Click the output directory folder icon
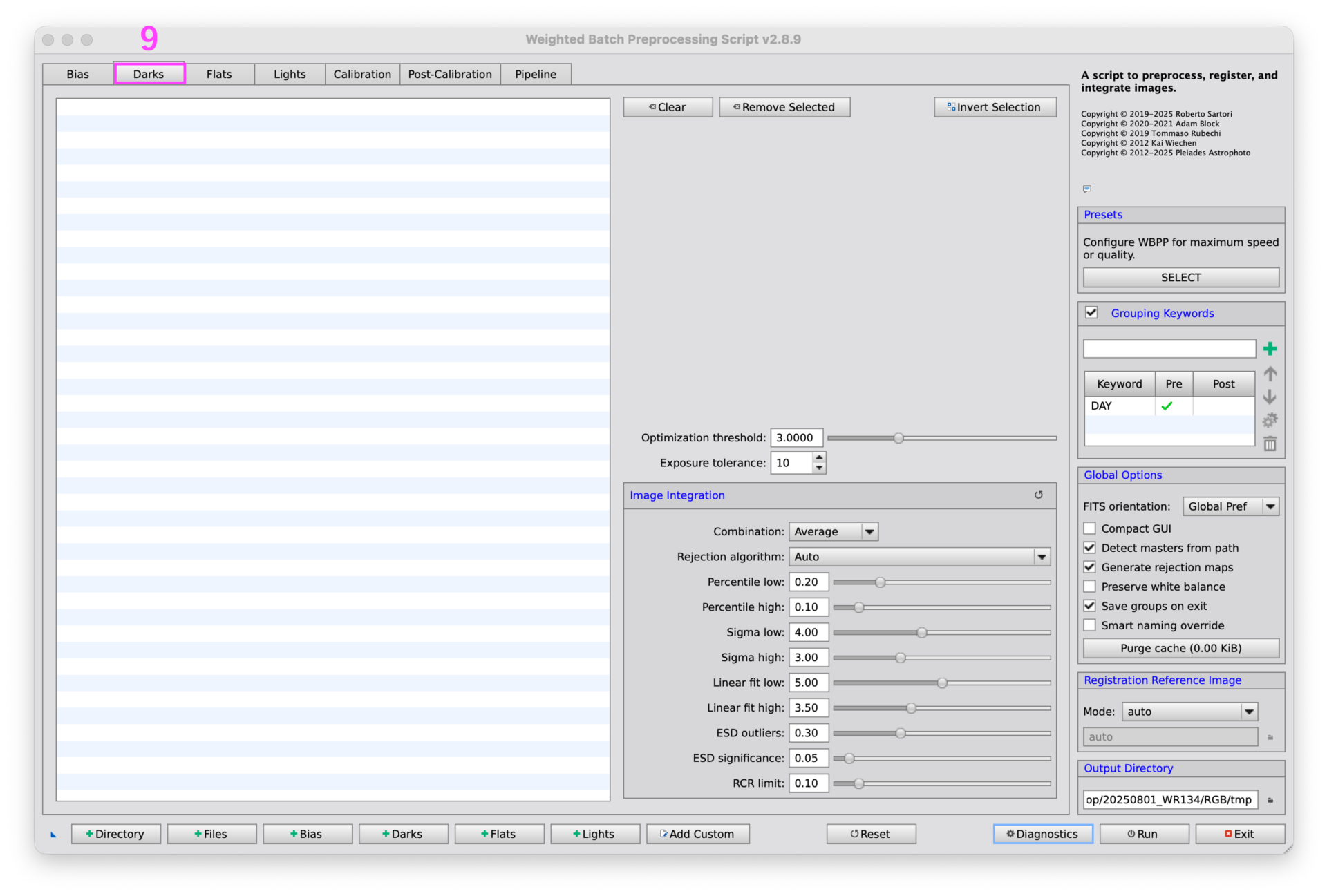The image size is (1327, 896). [x=1270, y=800]
